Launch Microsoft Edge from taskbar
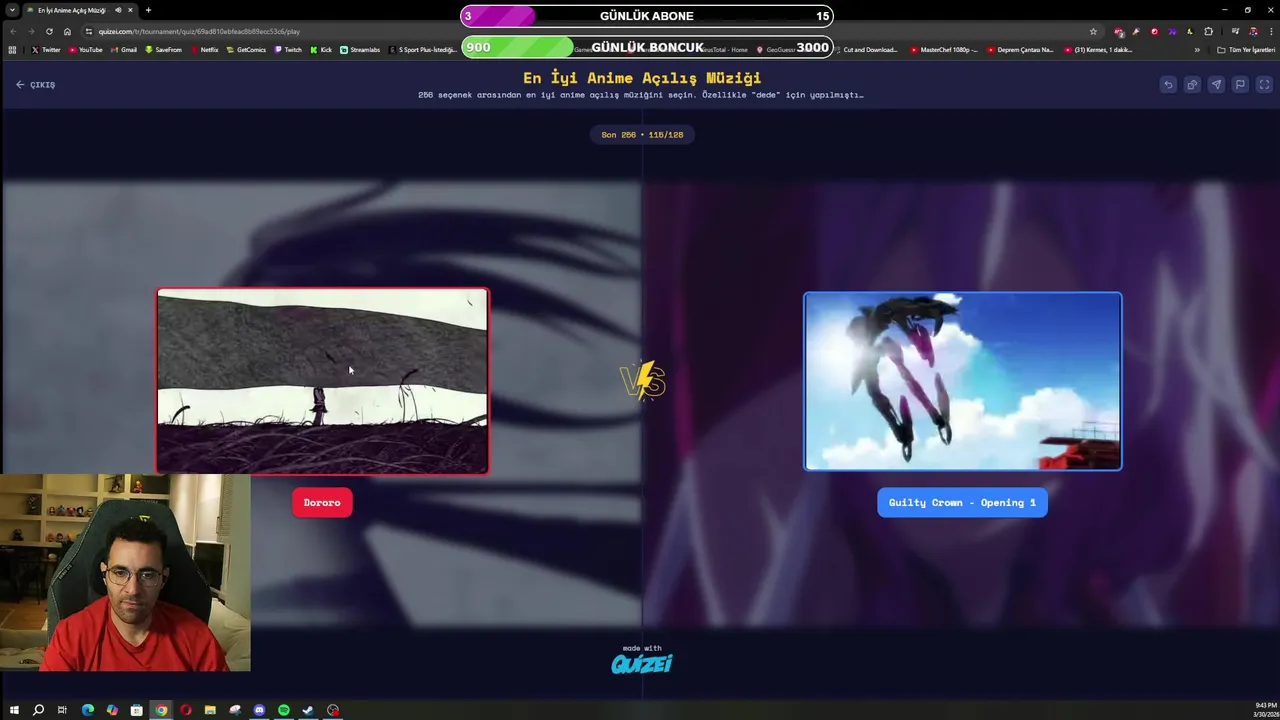The height and width of the screenshot is (720, 1280). pyautogui.click(x=87, y=710)
